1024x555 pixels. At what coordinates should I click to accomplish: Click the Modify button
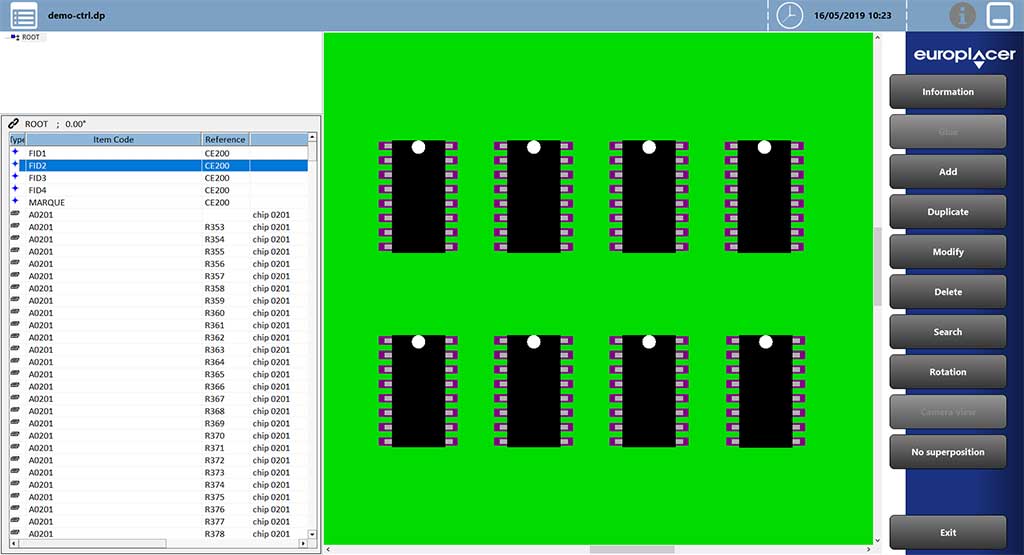point(948,252)
